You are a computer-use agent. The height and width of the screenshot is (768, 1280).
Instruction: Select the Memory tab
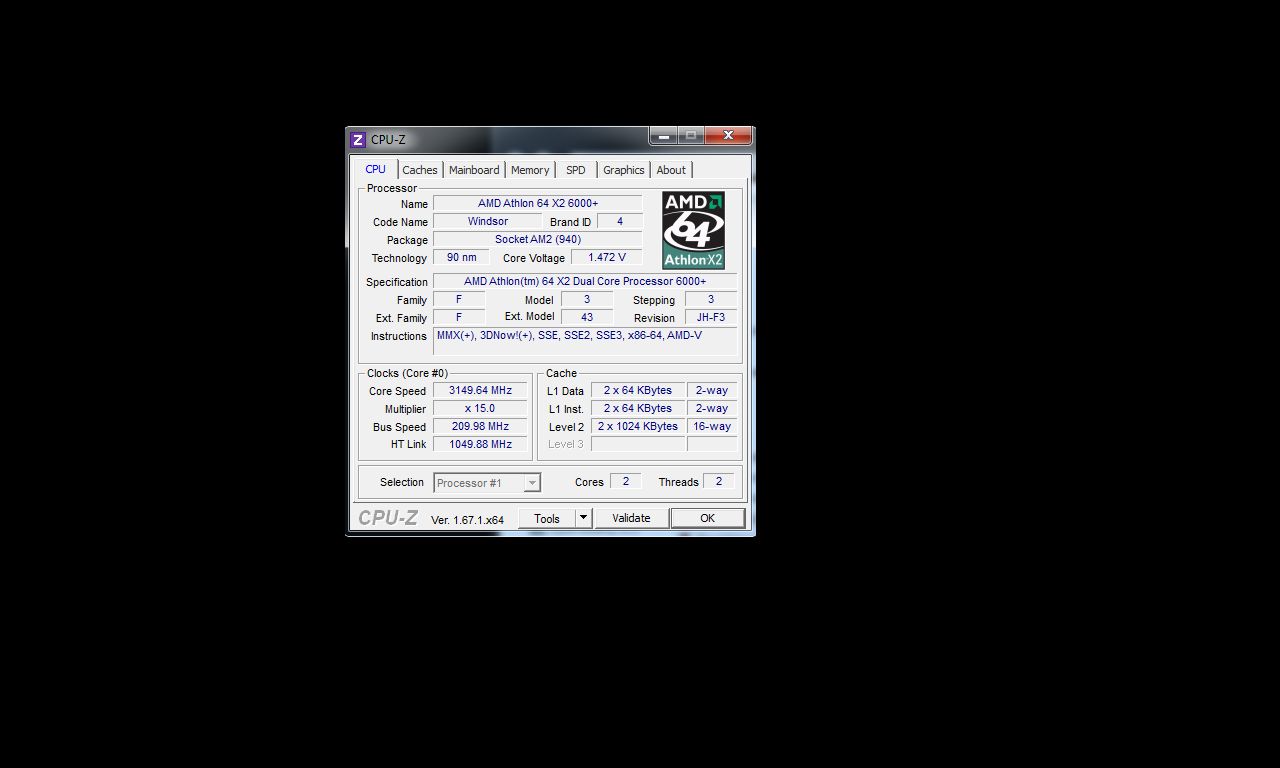530,170
